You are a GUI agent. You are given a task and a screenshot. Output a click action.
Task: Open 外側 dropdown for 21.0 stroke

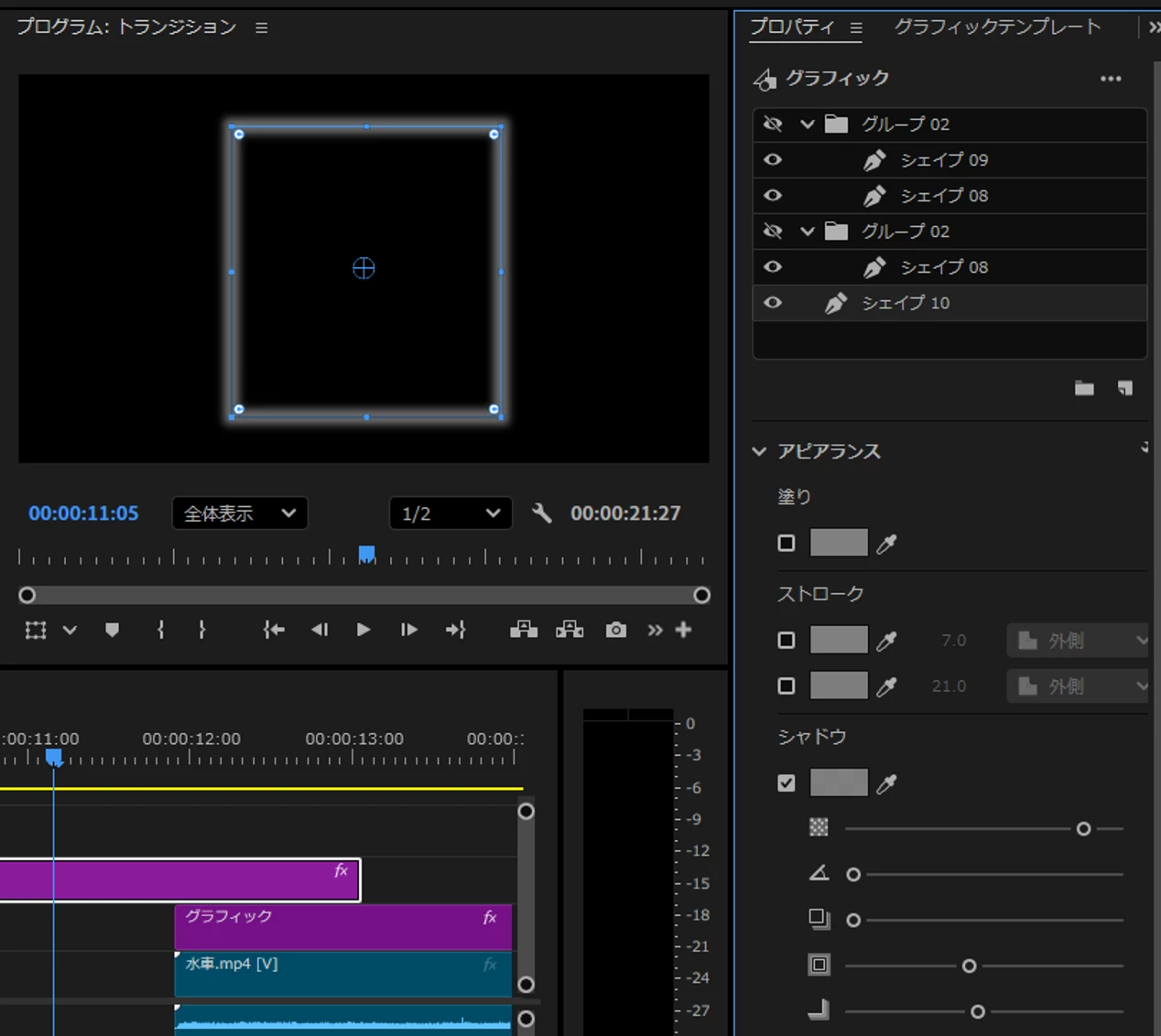(x=1079, y=686)
